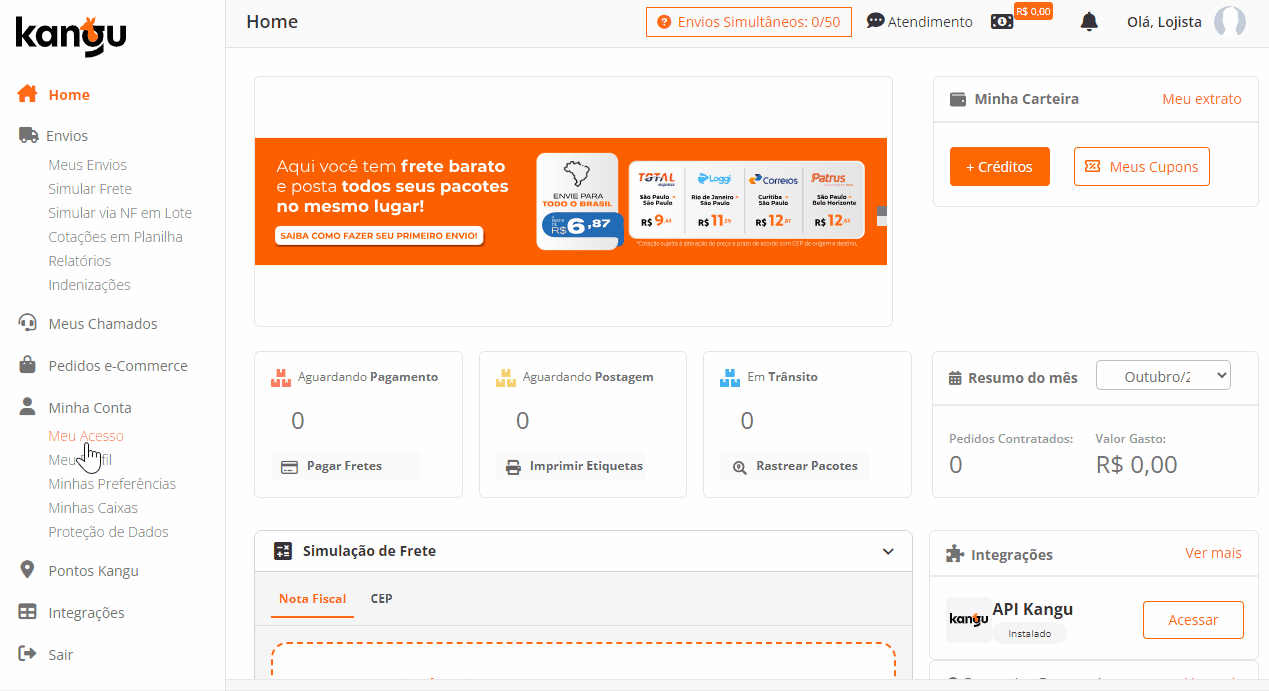
Task: Click the wallet money icon in header
Action: [1002, 22]
